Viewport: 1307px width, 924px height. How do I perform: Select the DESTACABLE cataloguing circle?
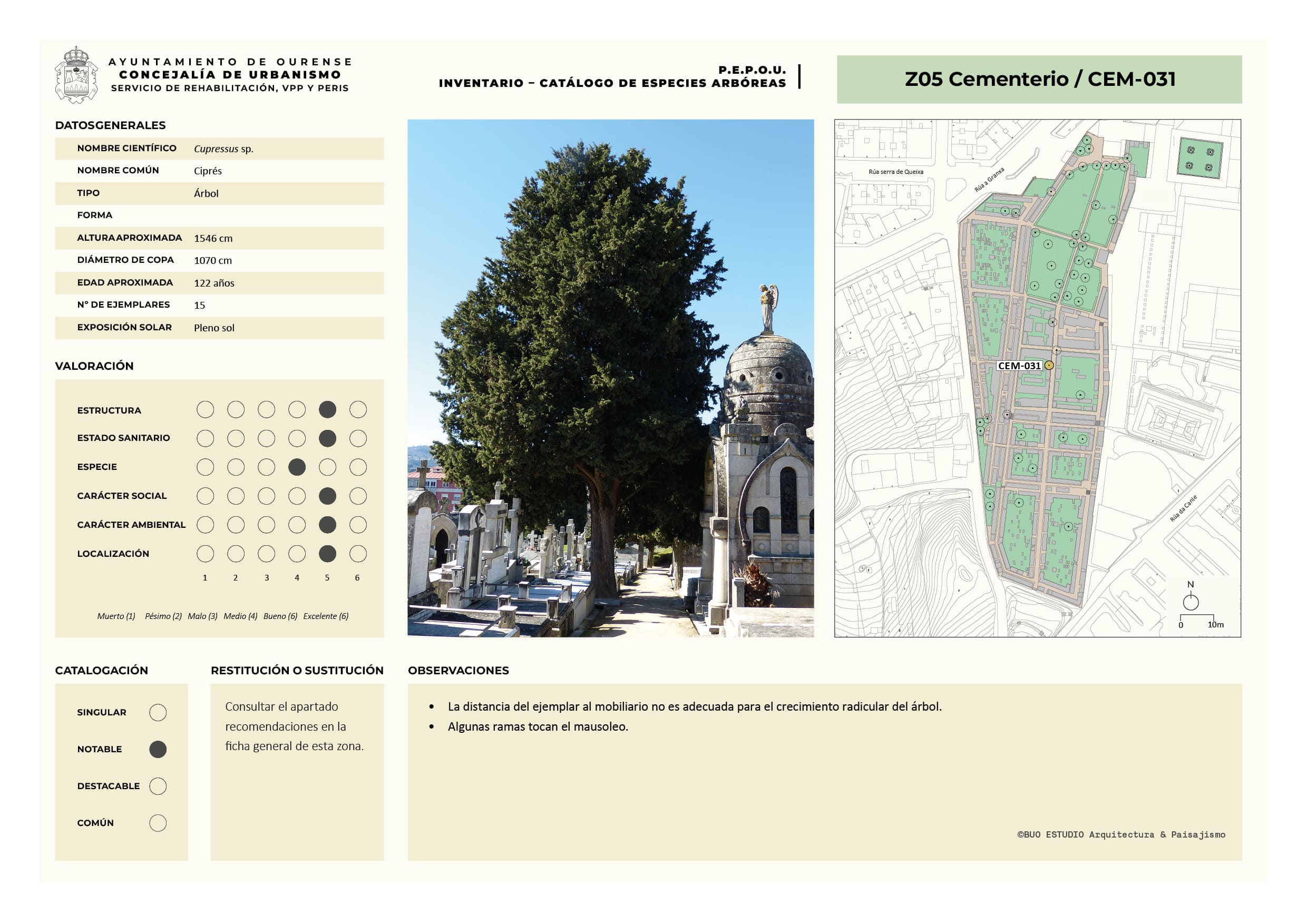[158, 787]
